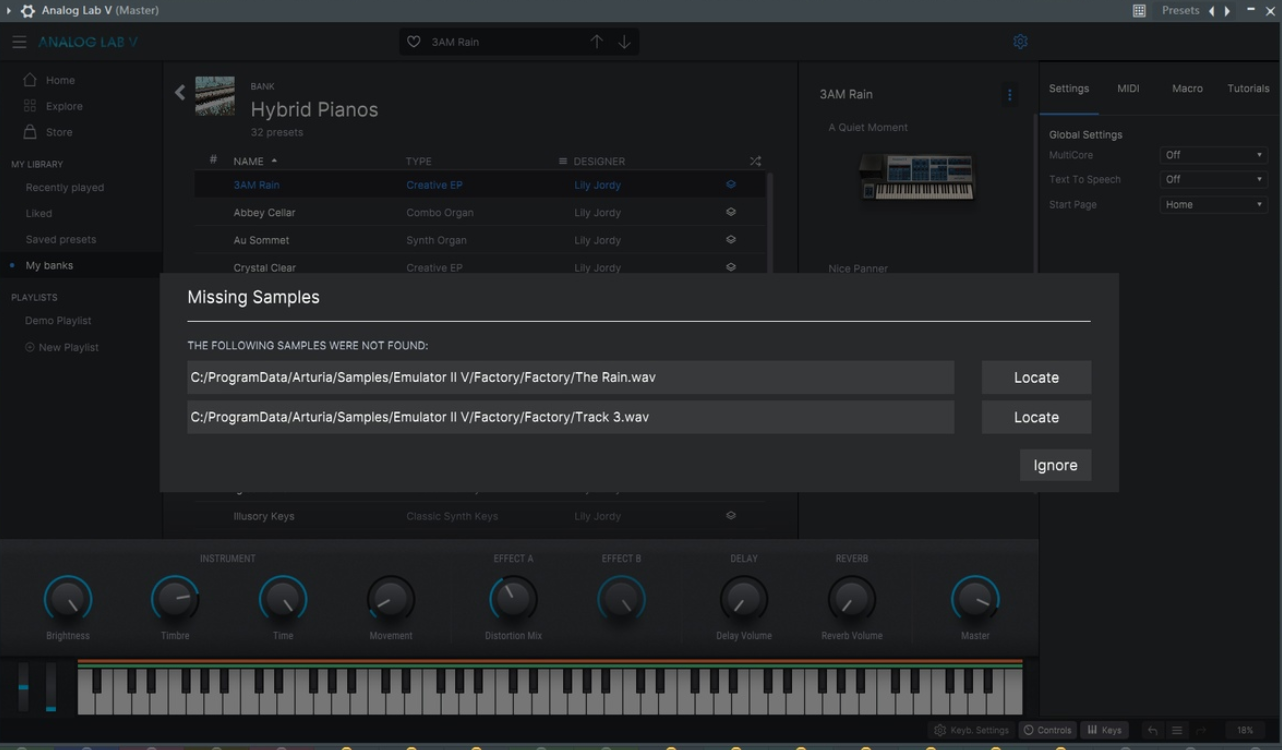Toggle the Keys keyboard view
This screenshot has width=1282, height=750.
(x=1105, y=730)
